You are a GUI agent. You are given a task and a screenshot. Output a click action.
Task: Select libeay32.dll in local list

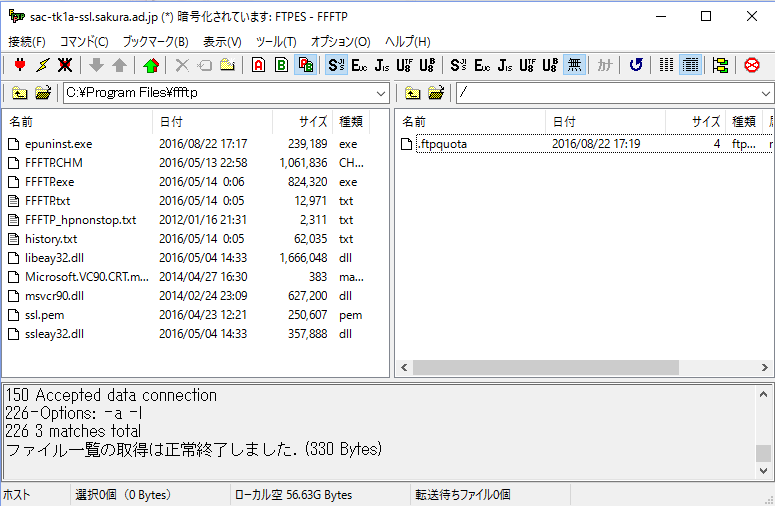[x=54, y=258]
